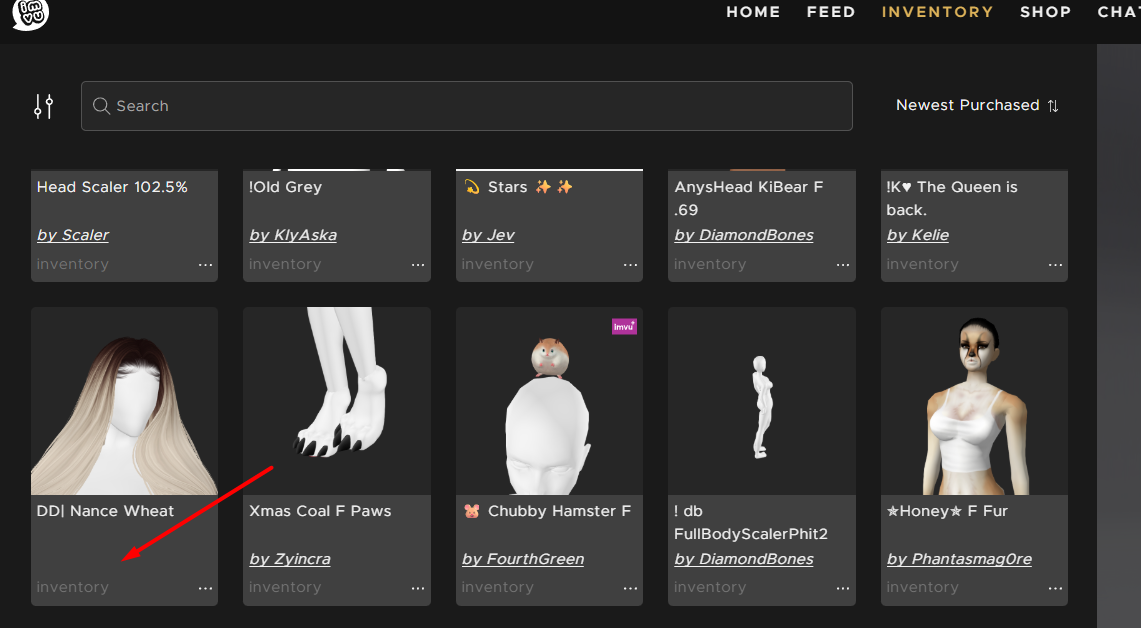Select the INVENTORY tab
The height and width of the screenshot is (628, 1141).
(x=937, y=12)
